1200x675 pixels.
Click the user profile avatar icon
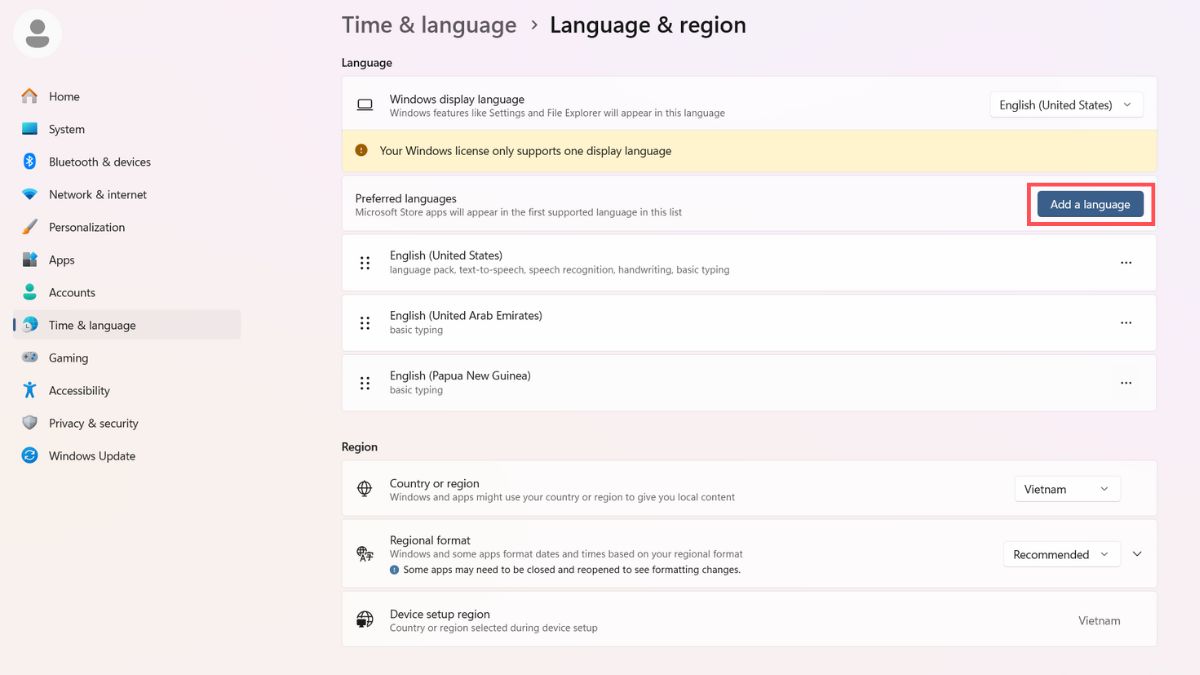point(38,33)
